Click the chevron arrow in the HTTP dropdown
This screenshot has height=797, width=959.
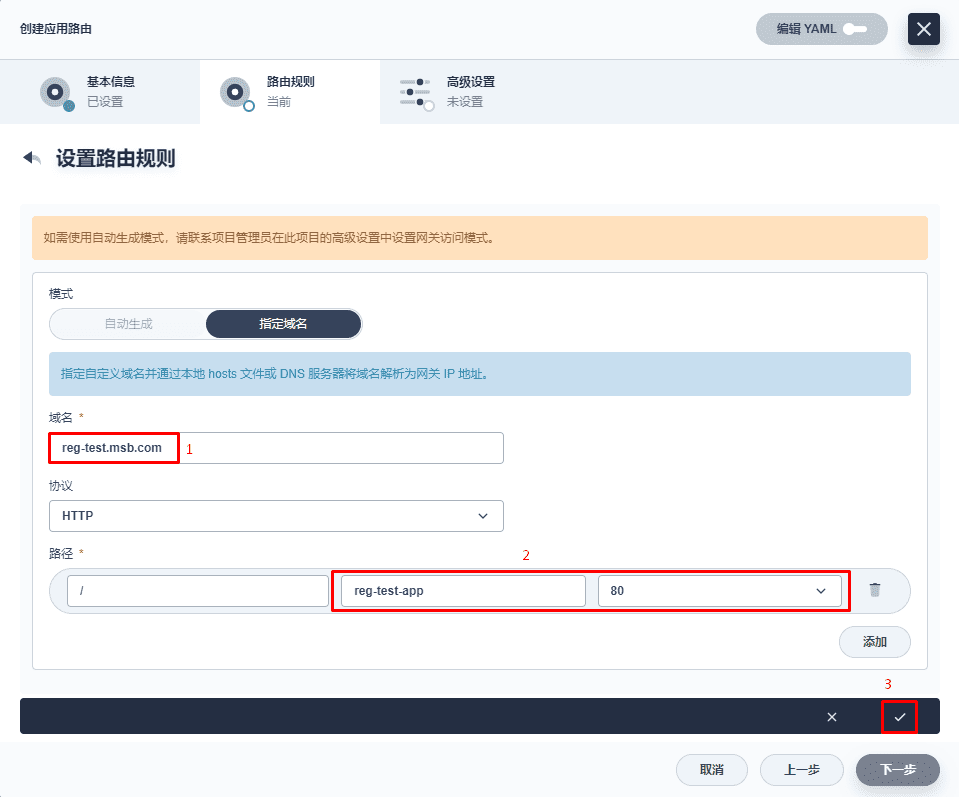[x=483, y=516]
